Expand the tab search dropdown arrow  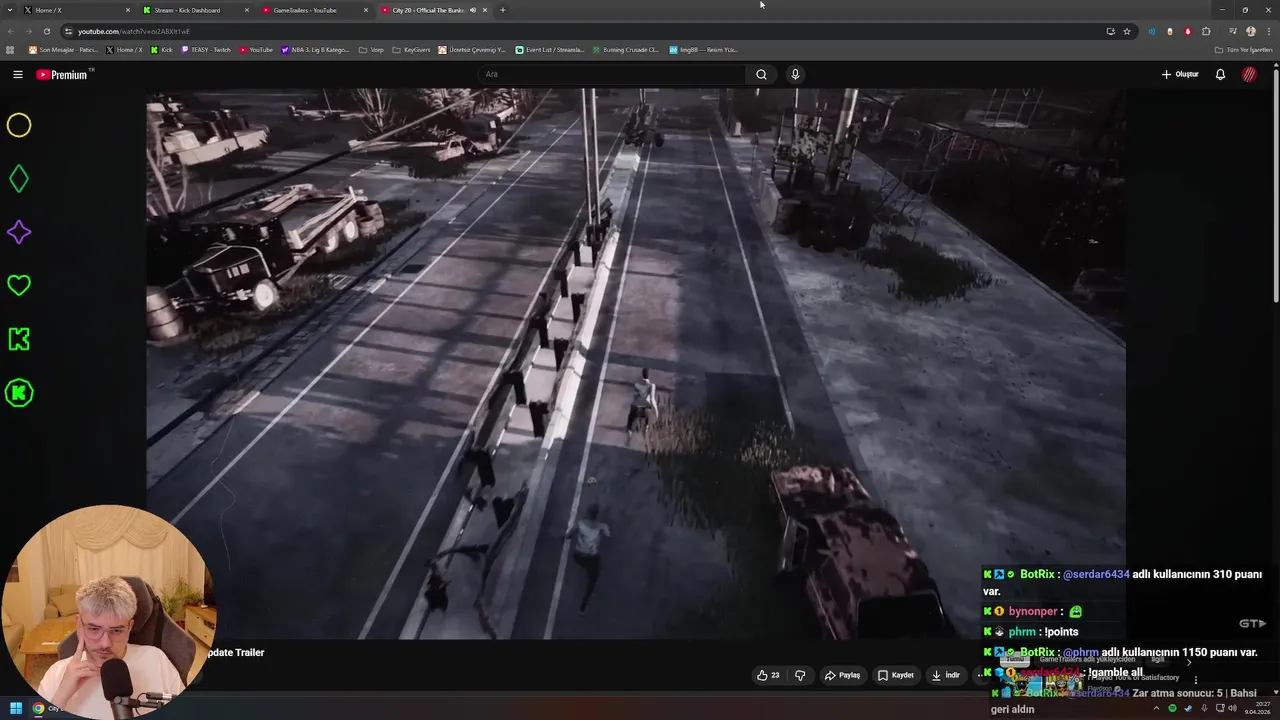9,10
